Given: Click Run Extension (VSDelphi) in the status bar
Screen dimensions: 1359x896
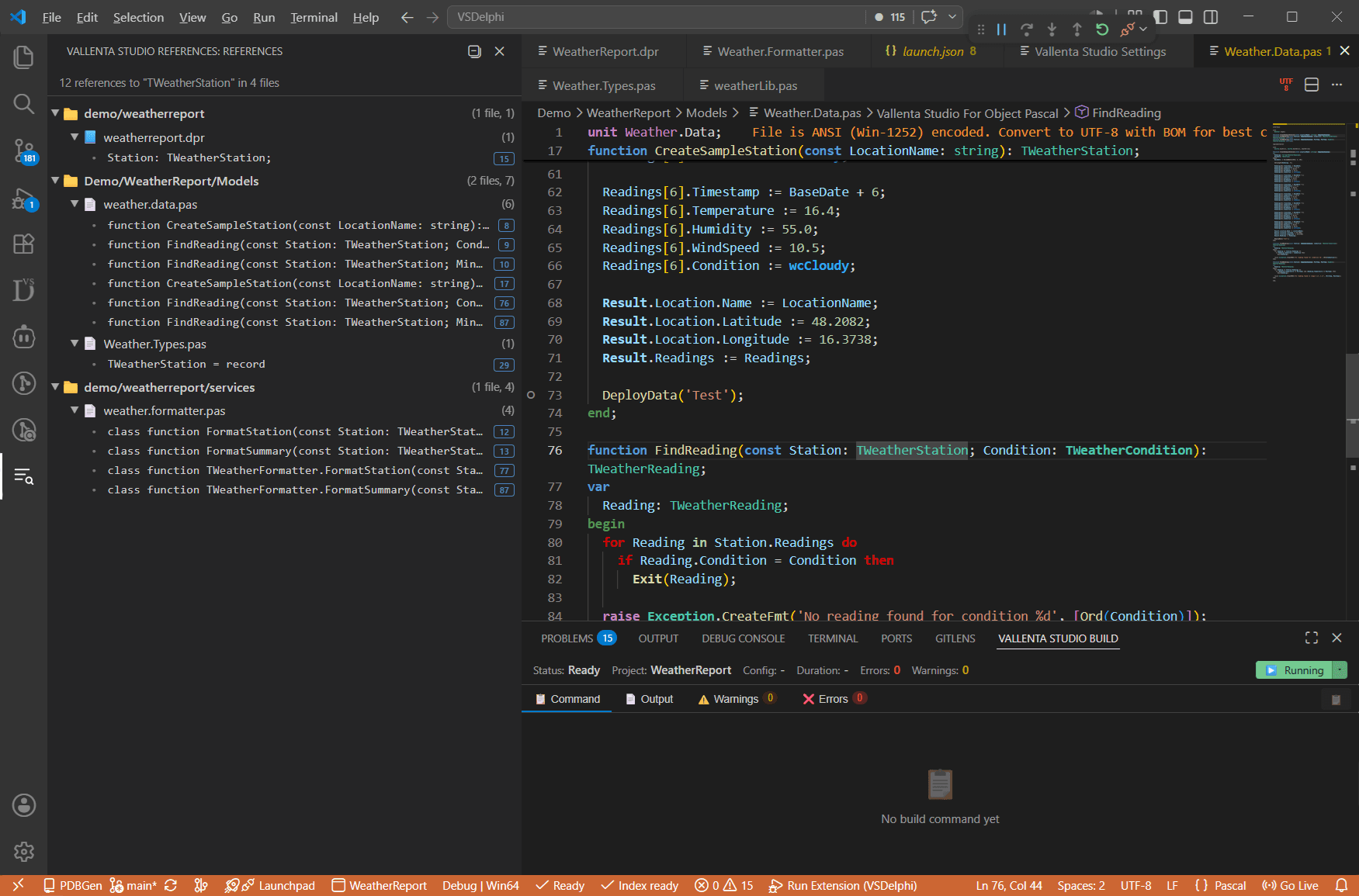Looking at the screenshot, I should tap(843, 885).
